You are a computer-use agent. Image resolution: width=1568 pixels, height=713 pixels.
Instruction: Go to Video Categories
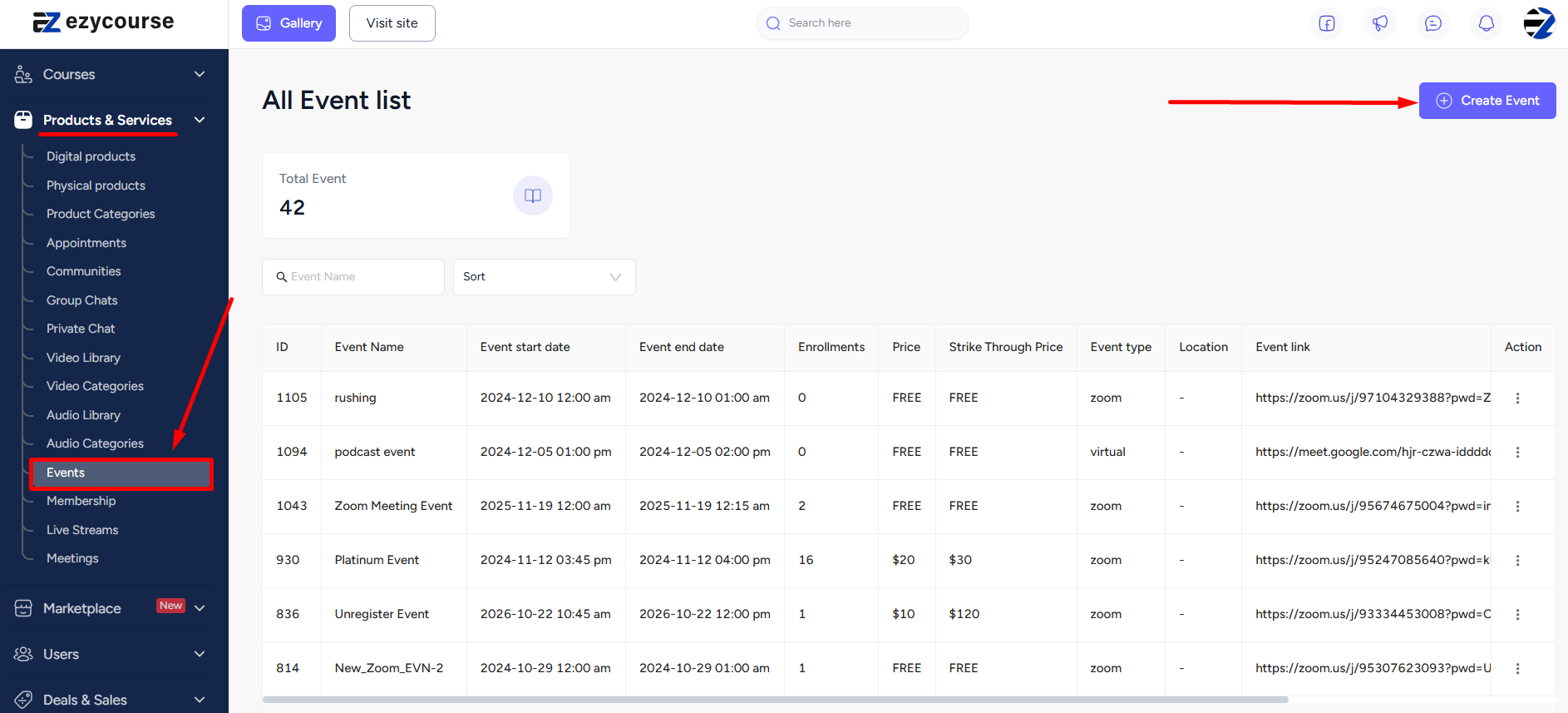coord(95,386)
